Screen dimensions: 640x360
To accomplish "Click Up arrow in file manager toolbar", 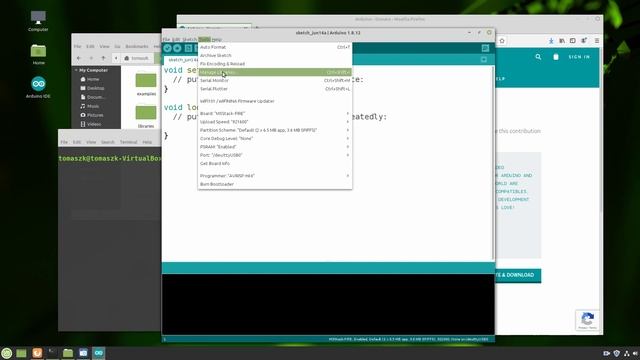I will coord(104,58).
